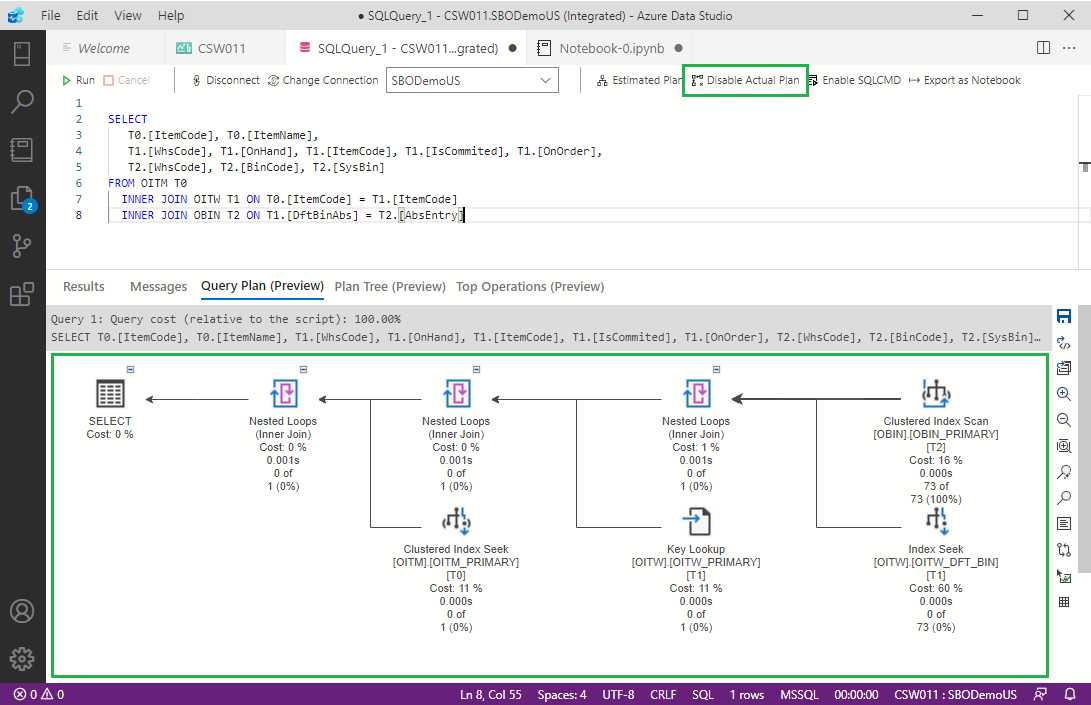
Task: Click Change Connection
Action: [323, 80]
